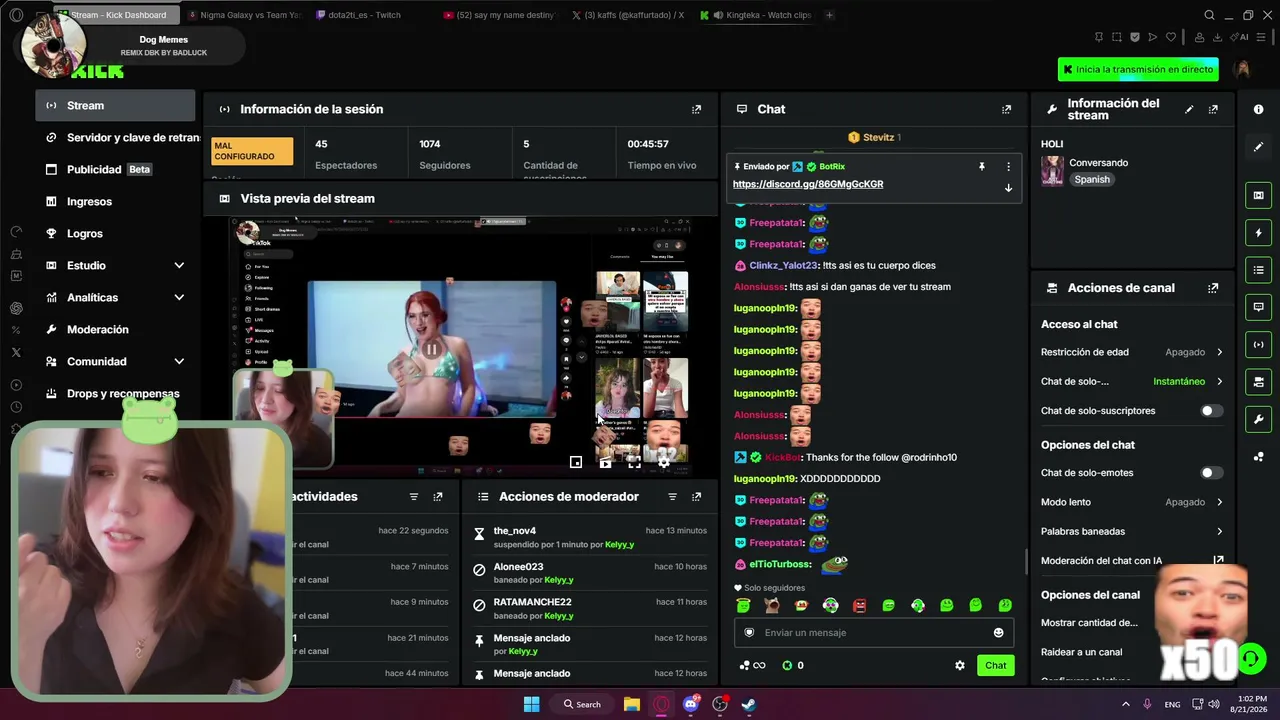Open Chat de solo-seguidores Instantáneo setting
This screenshot has height=720, width=1280.
coord(1132,381)
